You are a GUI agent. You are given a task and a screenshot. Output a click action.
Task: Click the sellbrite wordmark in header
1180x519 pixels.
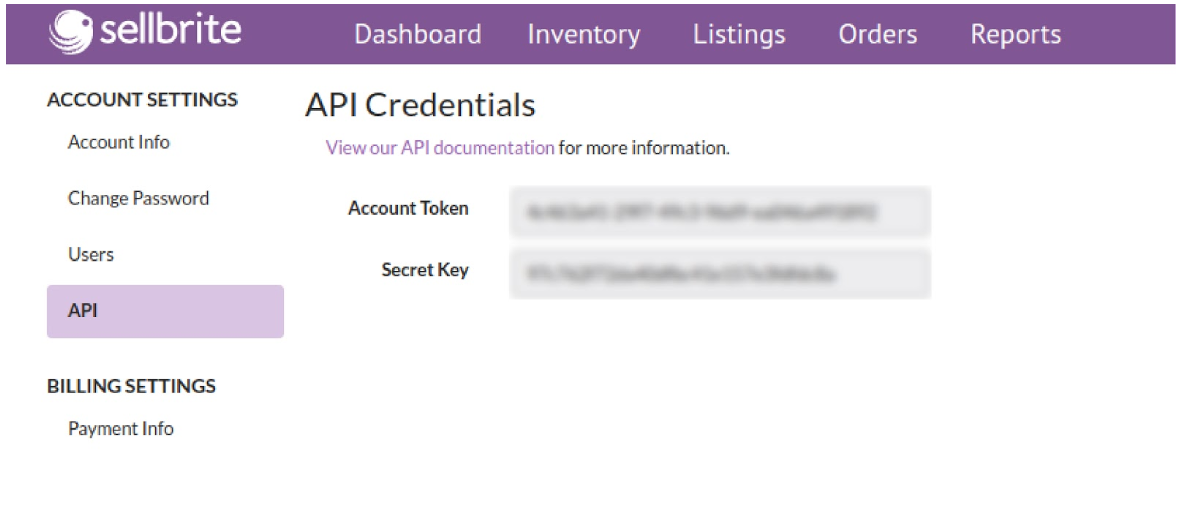(x=170, y=32)
